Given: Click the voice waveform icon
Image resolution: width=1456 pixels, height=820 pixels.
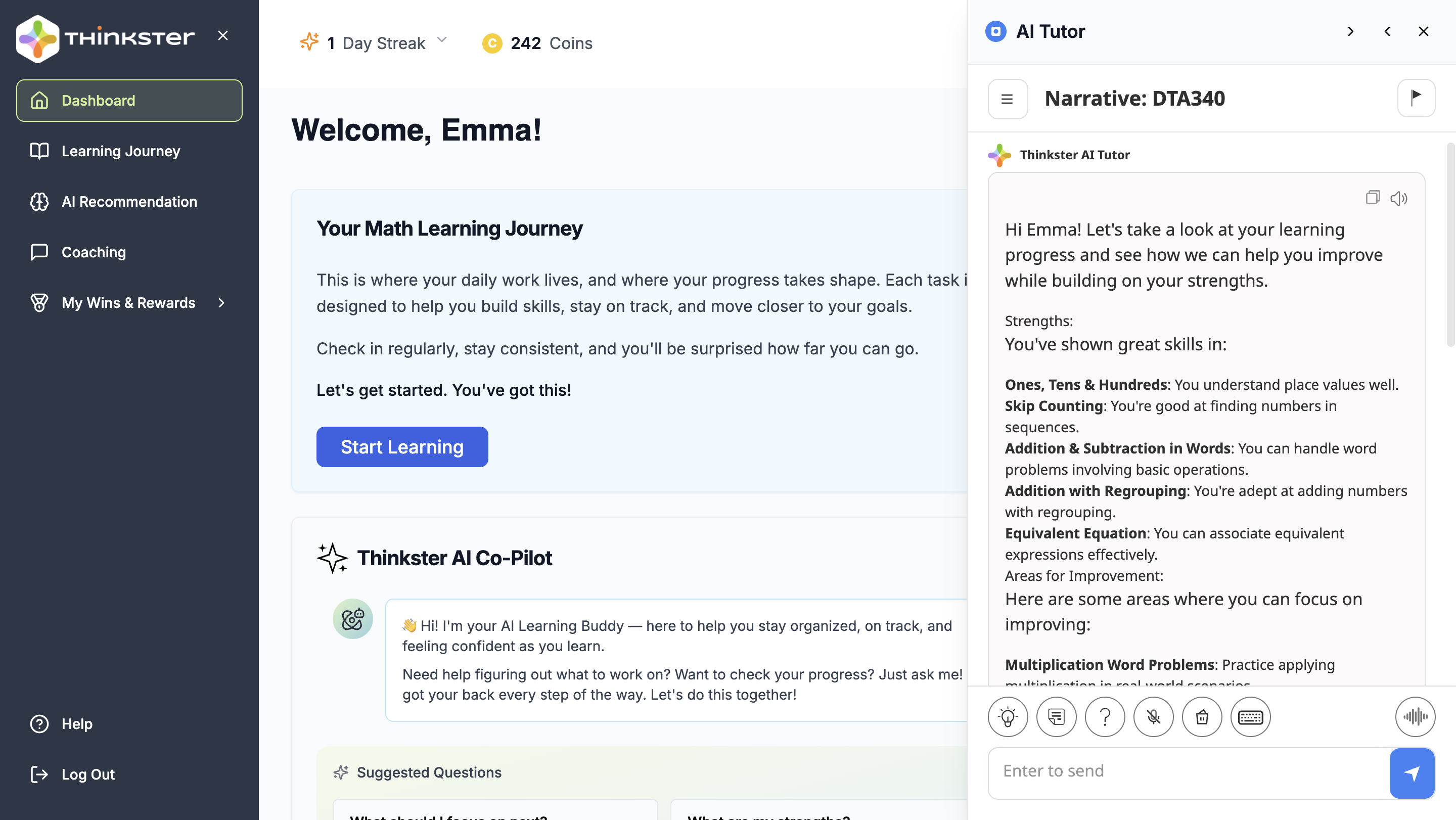Looking at the screenshot, I should click(x=1416, y=716).
